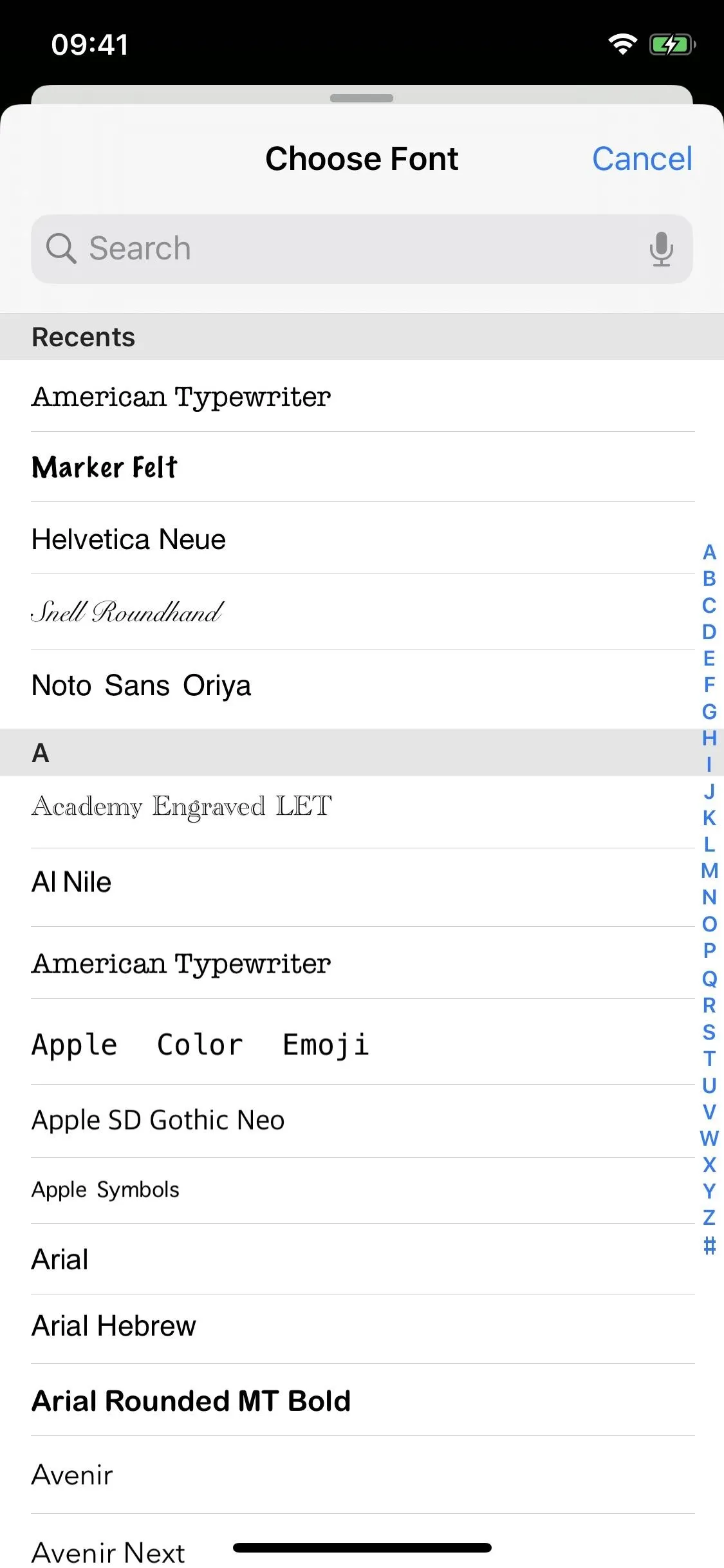Pick Arial Rounded MT Bold
This screenshot has height=1568, width=724.
click(x=191, y=1401)
